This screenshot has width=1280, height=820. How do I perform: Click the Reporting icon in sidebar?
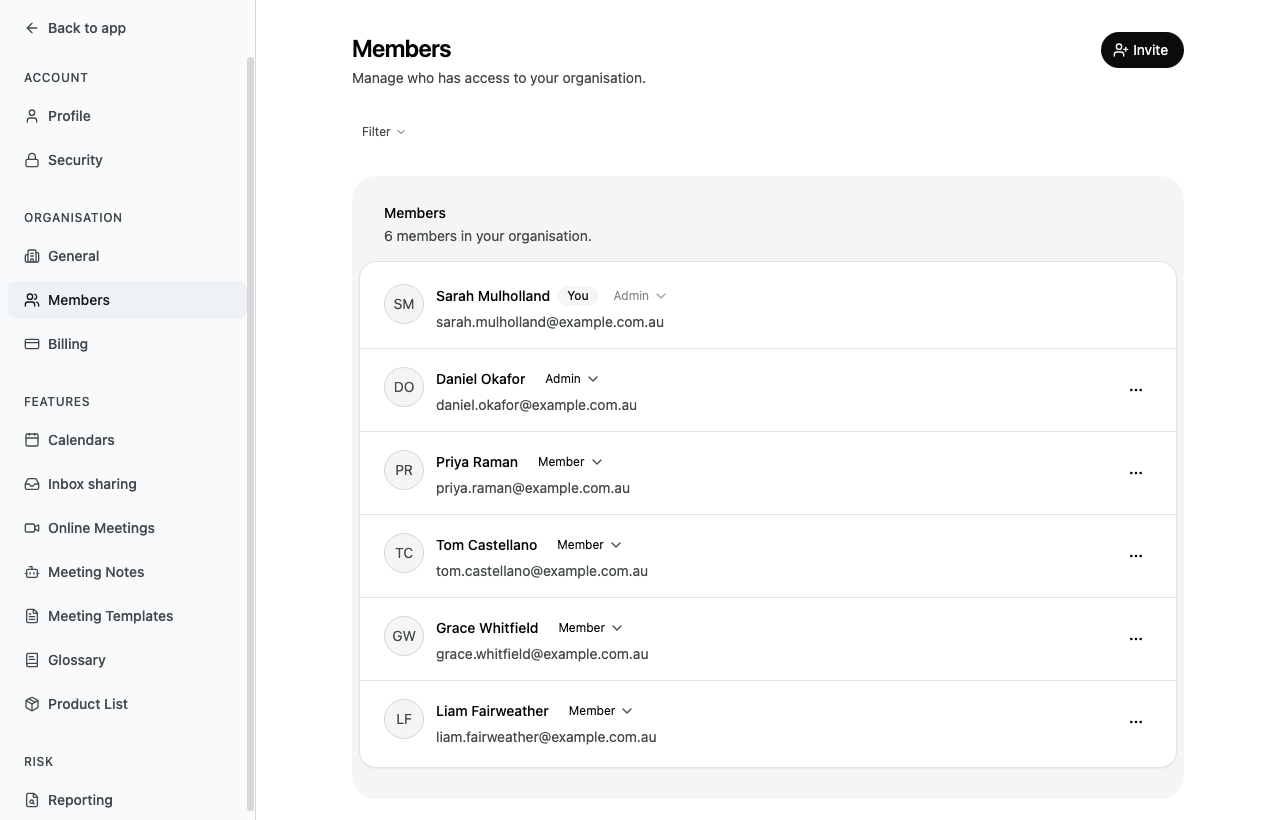pyautogui.click(x=32, y=800)
